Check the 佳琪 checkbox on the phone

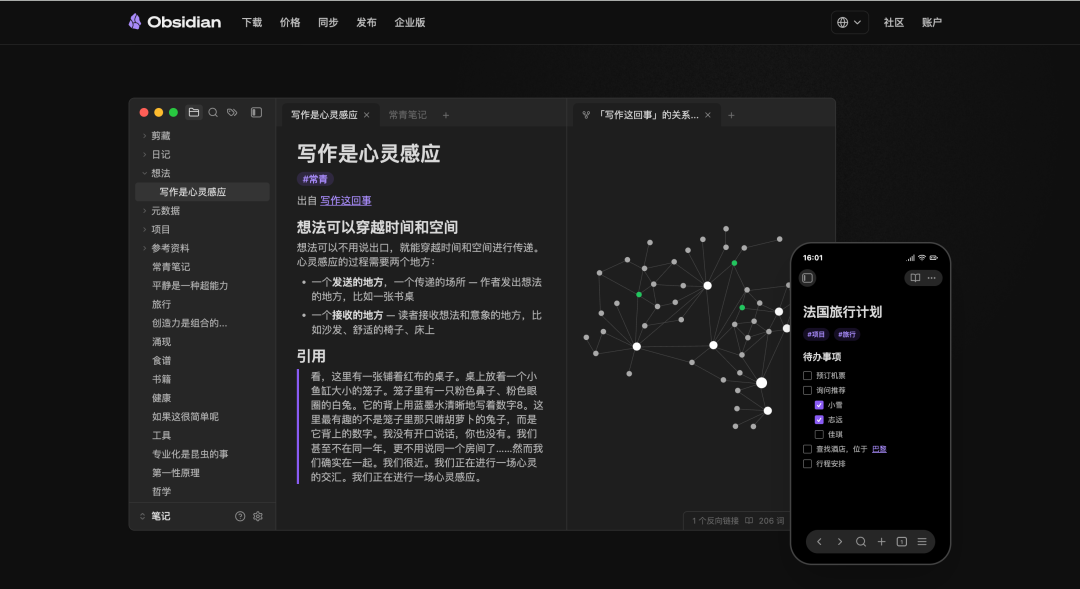pyautogui.click(x=819, y=434)
